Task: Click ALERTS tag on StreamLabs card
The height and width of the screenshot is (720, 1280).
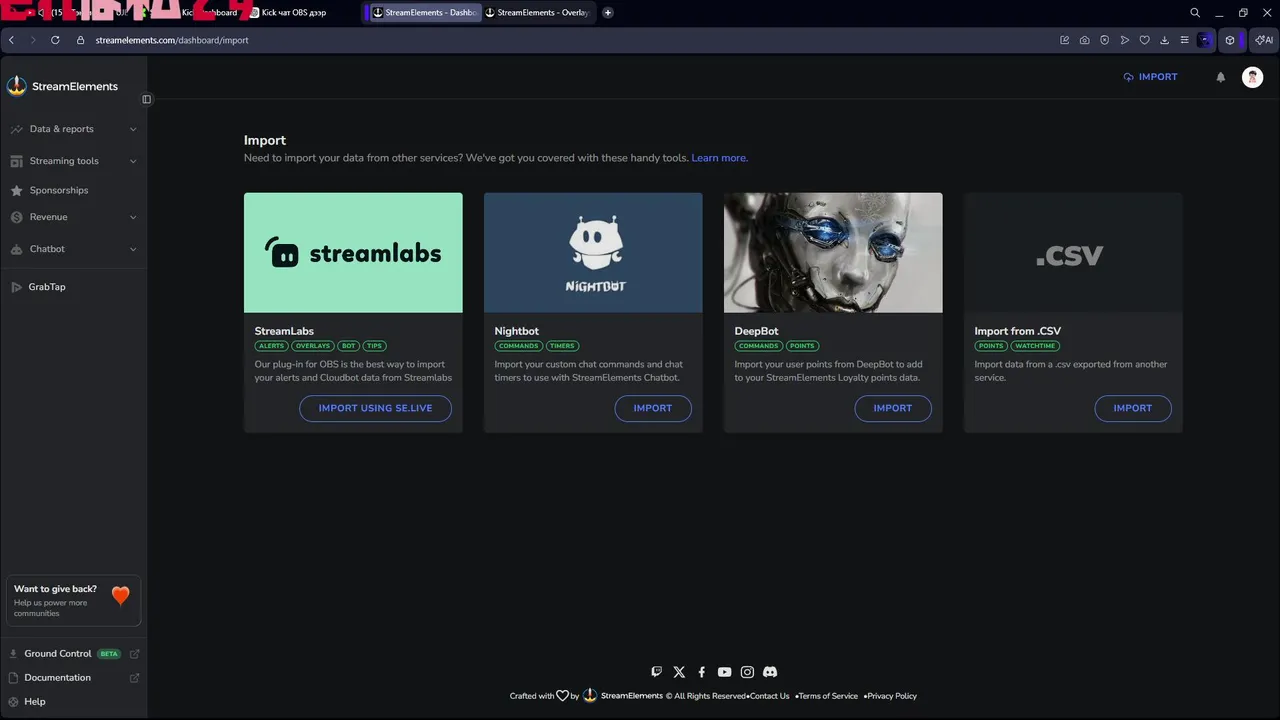Action: coord(271,346)
